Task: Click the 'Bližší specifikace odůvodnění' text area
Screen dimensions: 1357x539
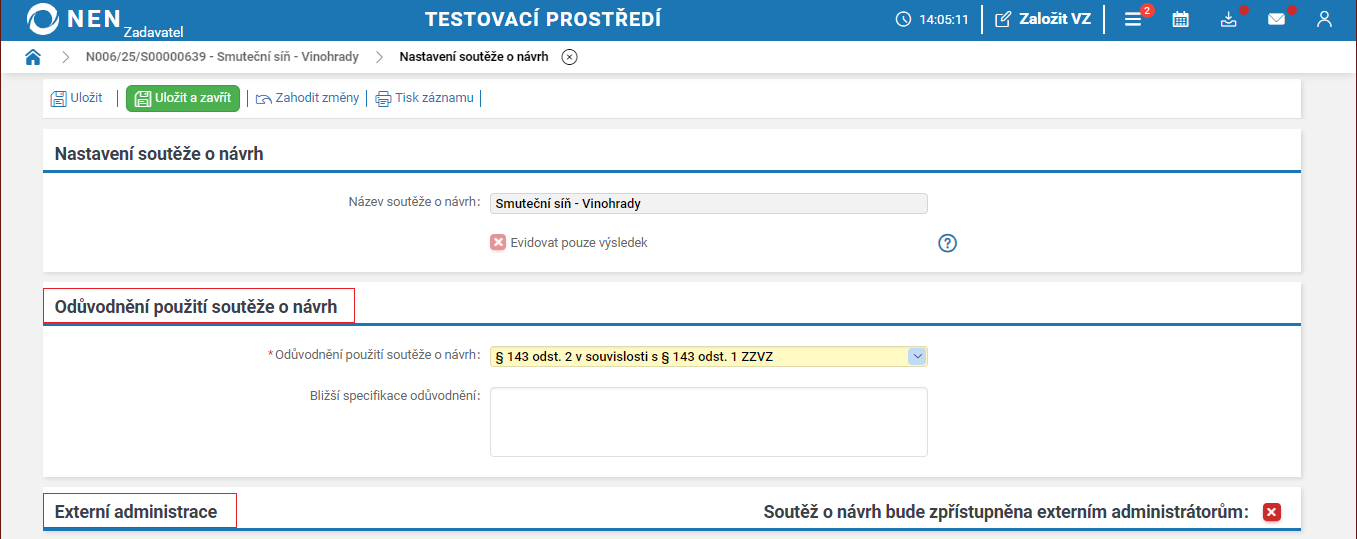Action: pos(708,421)
